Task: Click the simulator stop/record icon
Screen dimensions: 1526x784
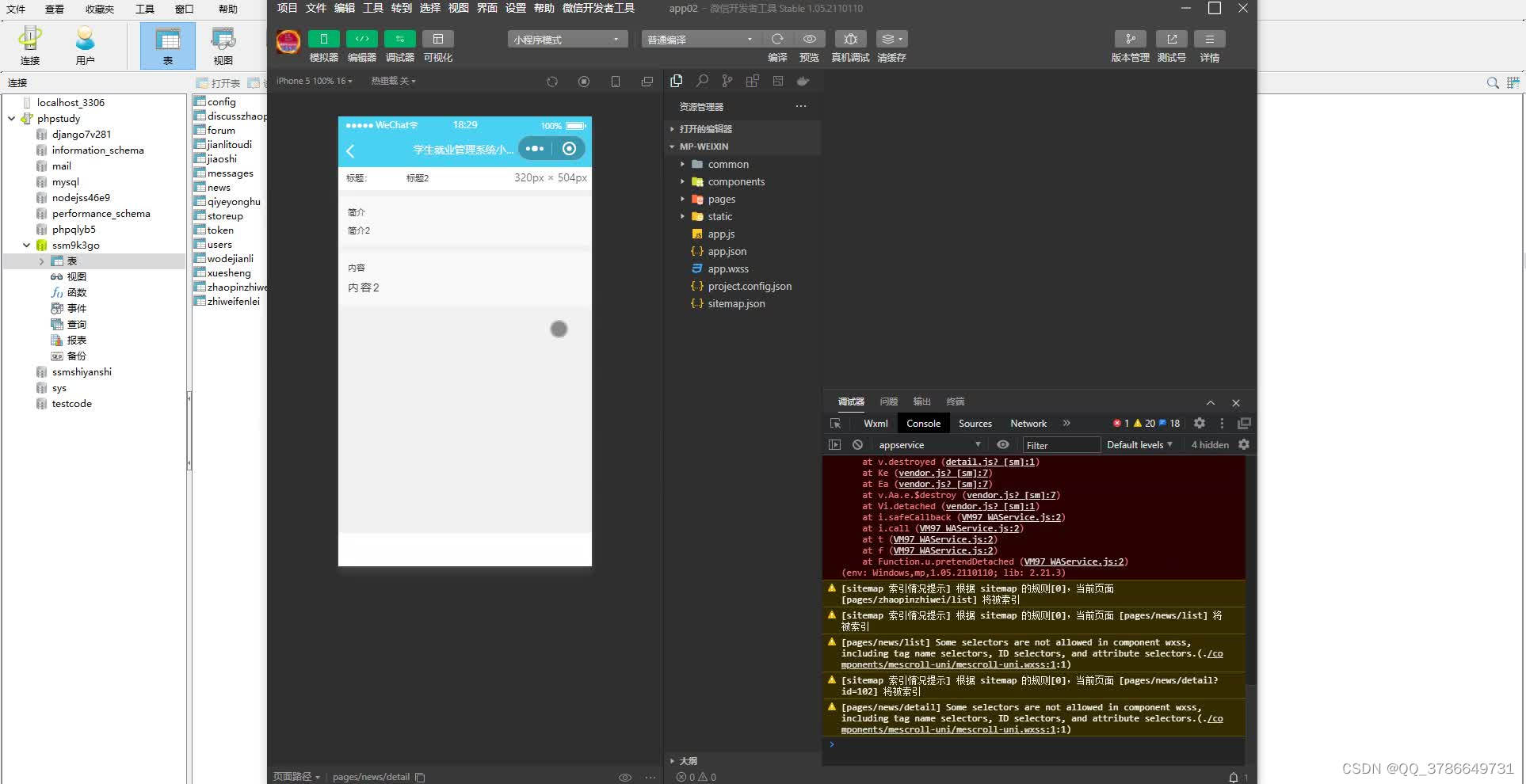Action: 584,82
